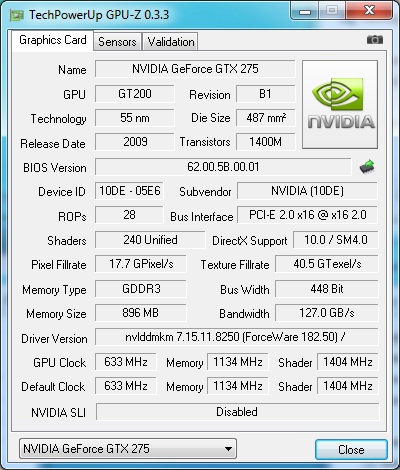The image size is (400, 470).
Task: Open the Validation tab
Action: [171, 42]
